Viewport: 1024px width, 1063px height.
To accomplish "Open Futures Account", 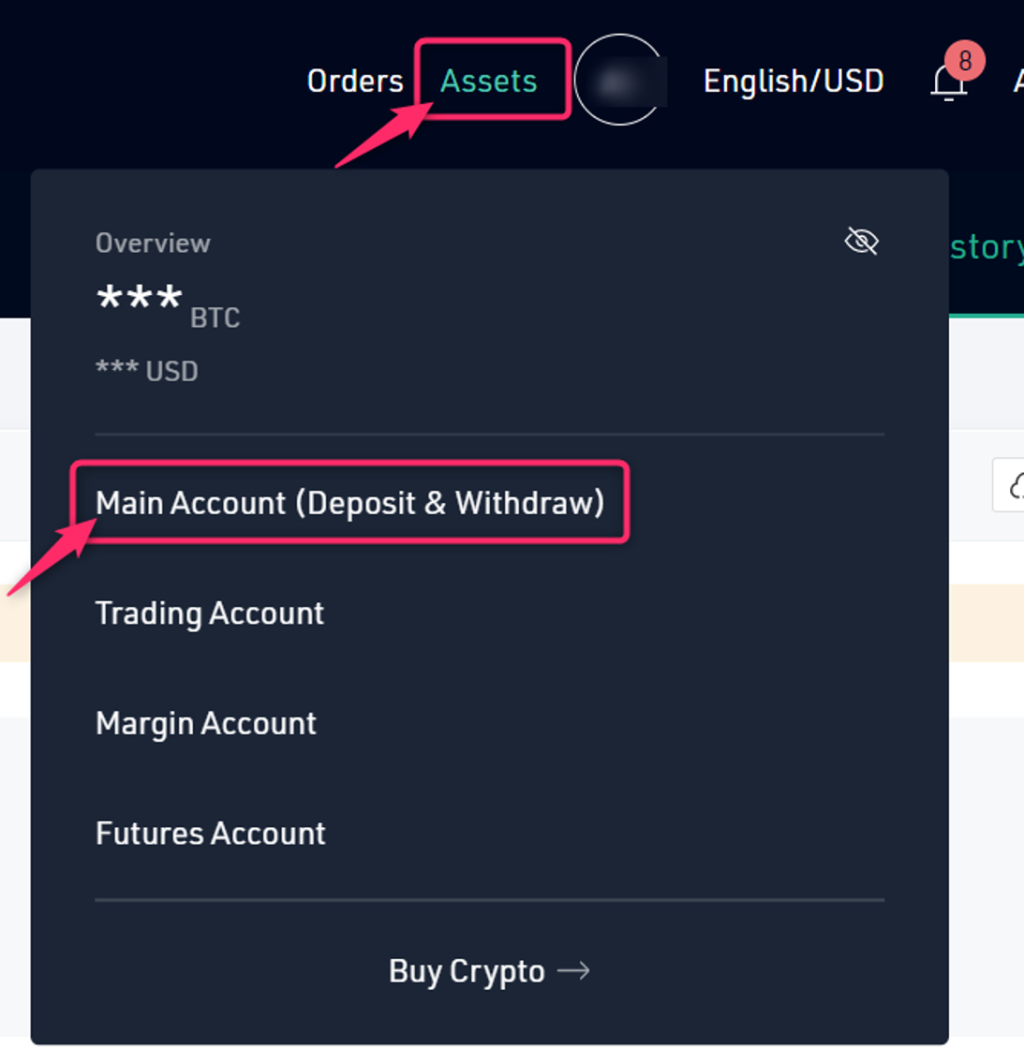I will [x=210, y=834].
